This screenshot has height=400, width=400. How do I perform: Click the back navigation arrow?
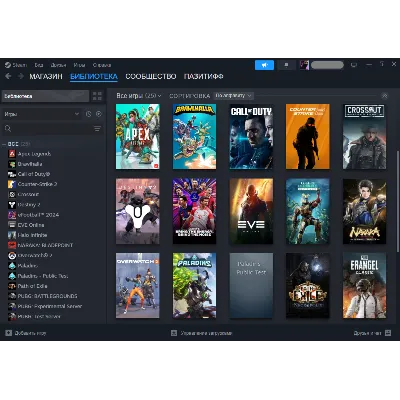pyautogui.click(x=8, y=76)
